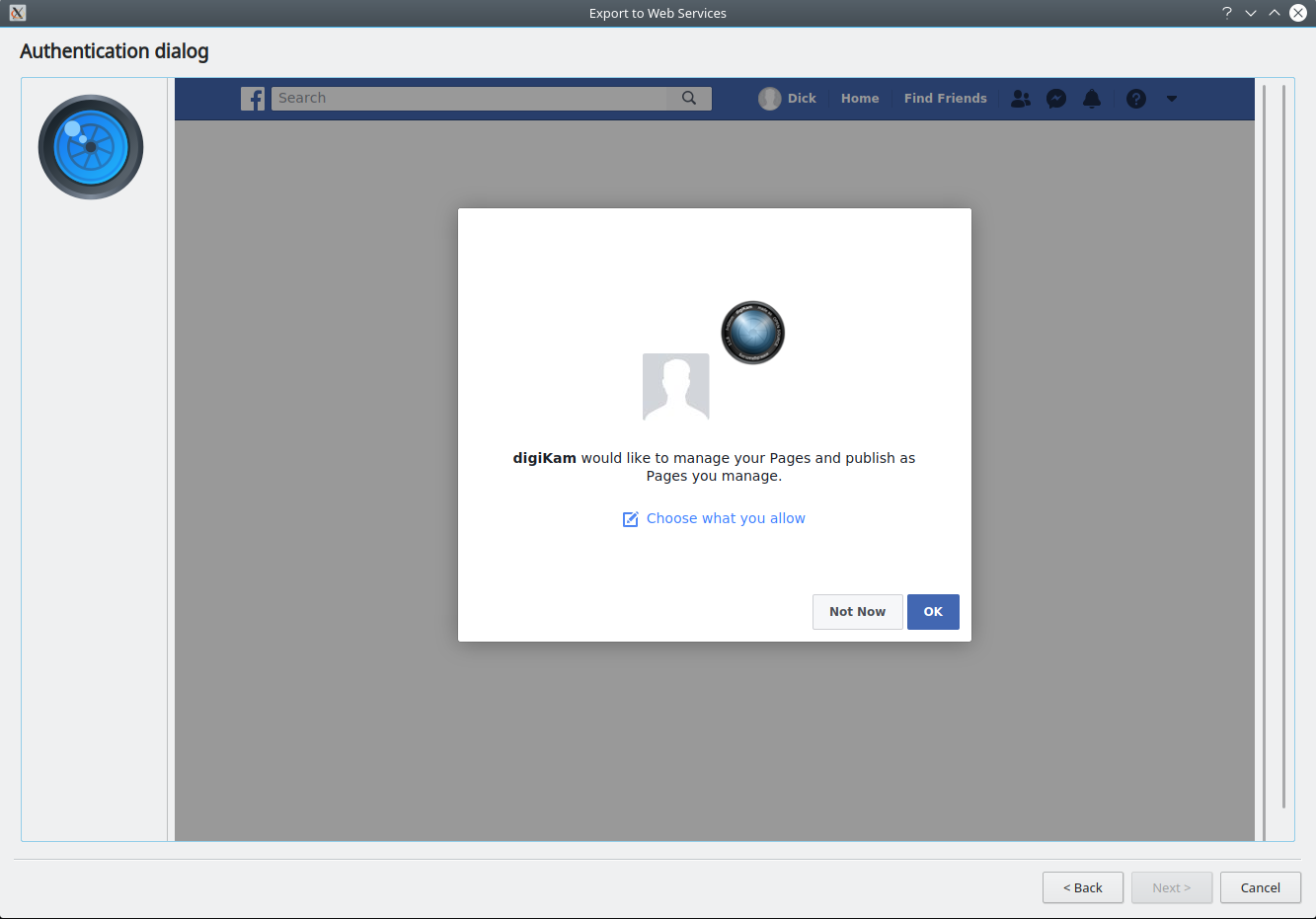This screenshot has height=919, width=1316.
Task: Go to Facebook Home
Action: pyautogui.click(x=860, y=99)
